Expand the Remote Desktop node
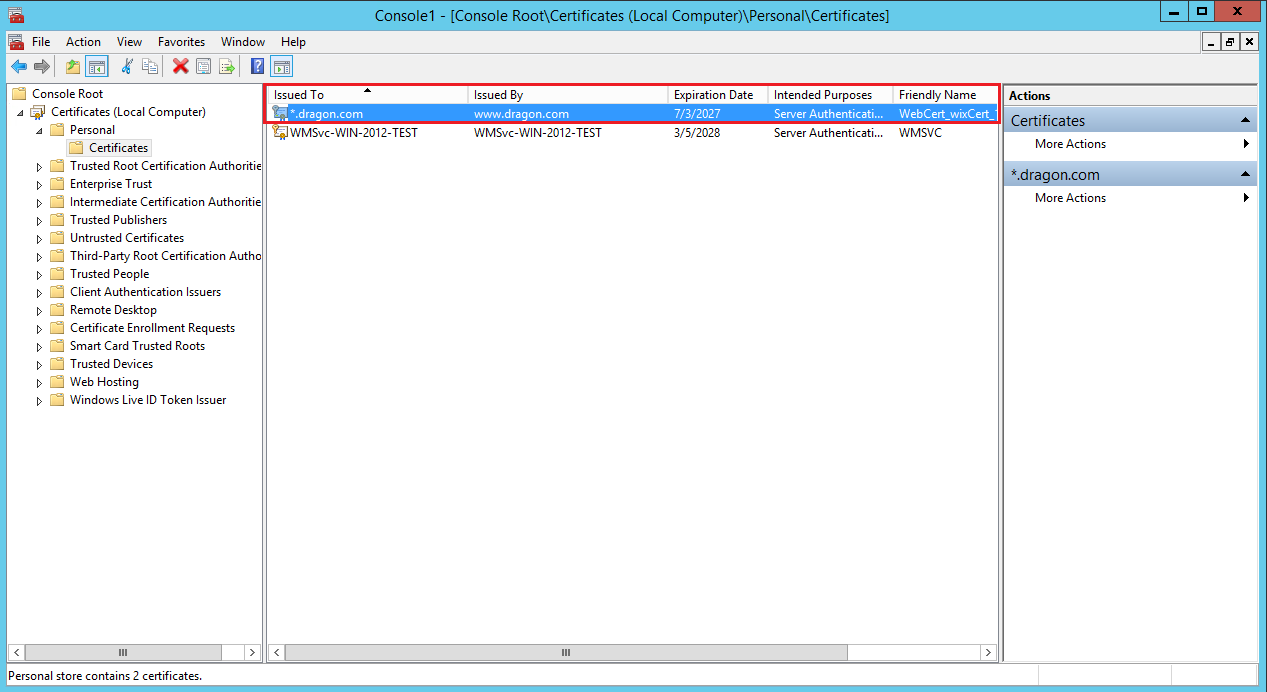Image resolution: width=1267 pixels, height=692 pixels. point(39,311)
